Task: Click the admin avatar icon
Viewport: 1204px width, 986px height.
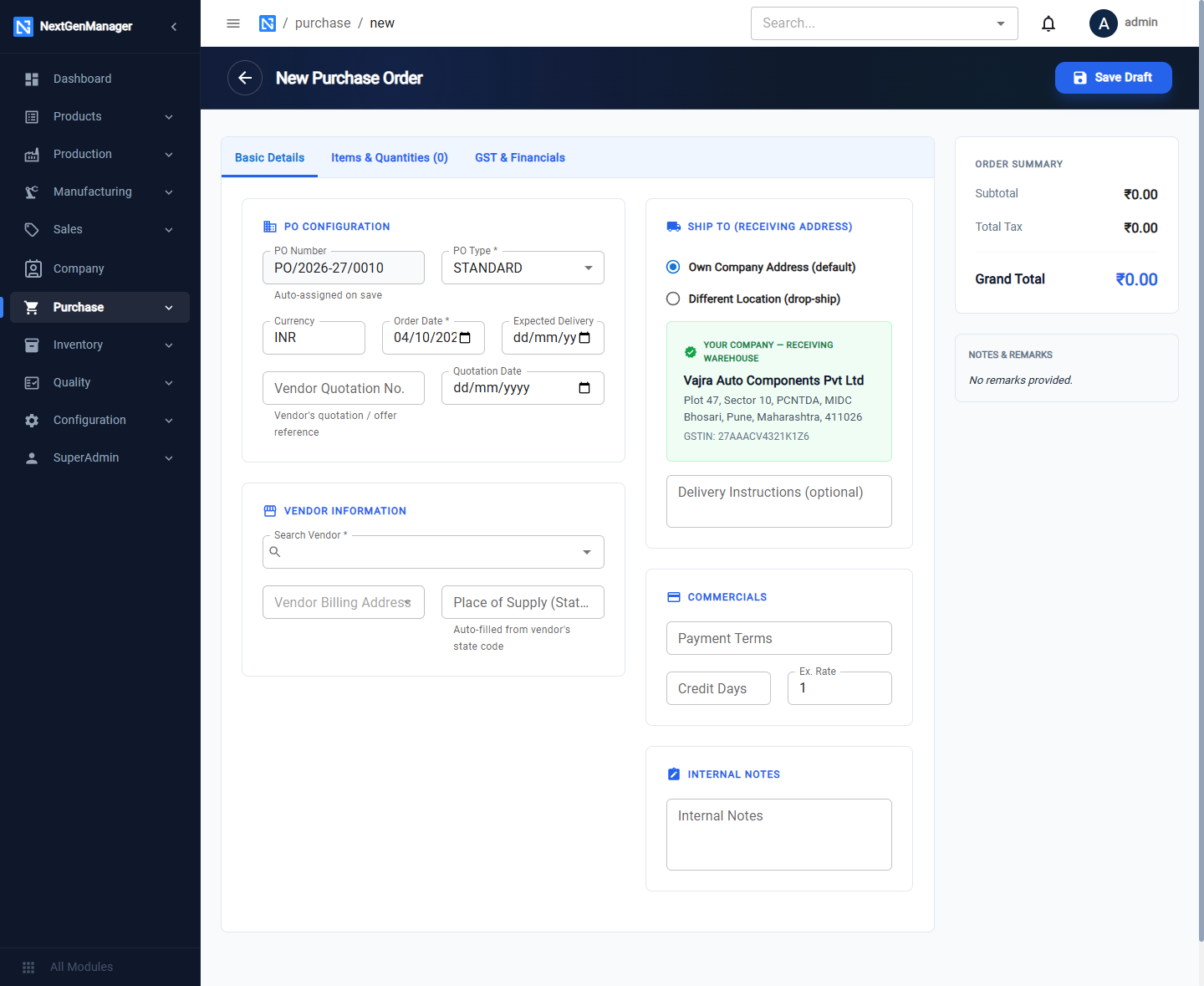Action: coord(1104,23)
